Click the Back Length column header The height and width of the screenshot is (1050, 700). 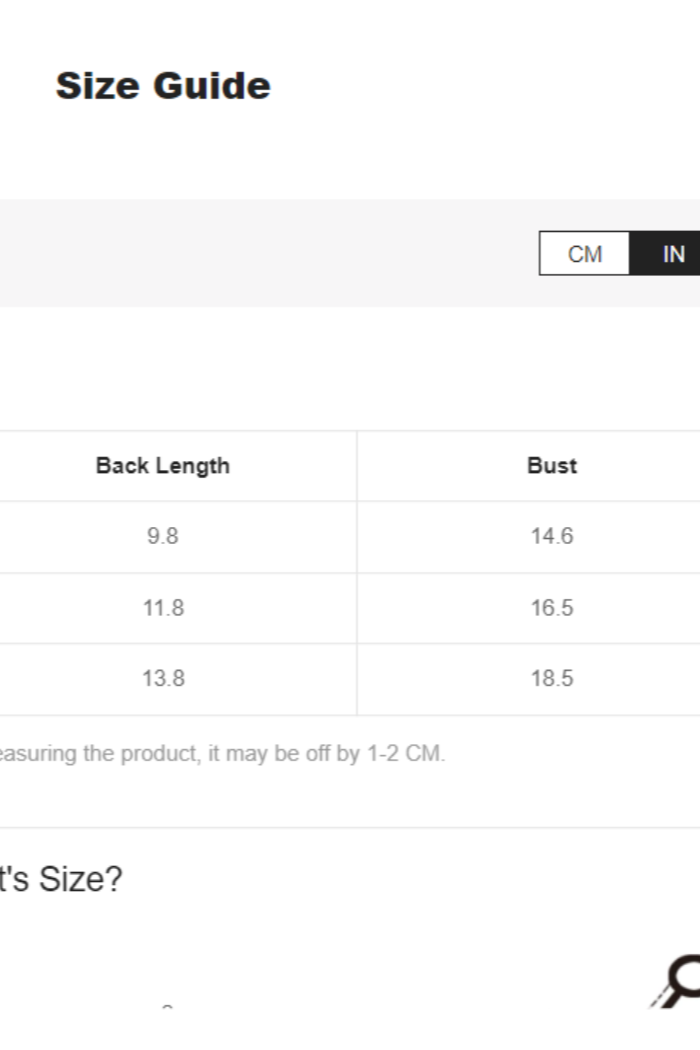pos(163,466)
